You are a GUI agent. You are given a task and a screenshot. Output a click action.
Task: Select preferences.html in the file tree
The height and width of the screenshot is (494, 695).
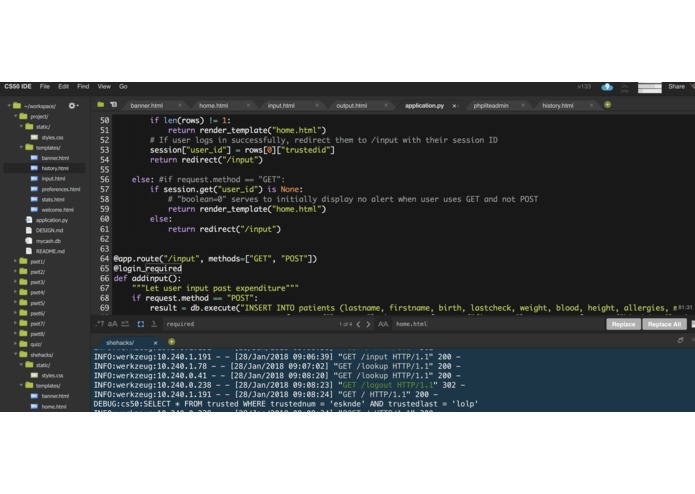pyautogui.click(x=61, y=189)
